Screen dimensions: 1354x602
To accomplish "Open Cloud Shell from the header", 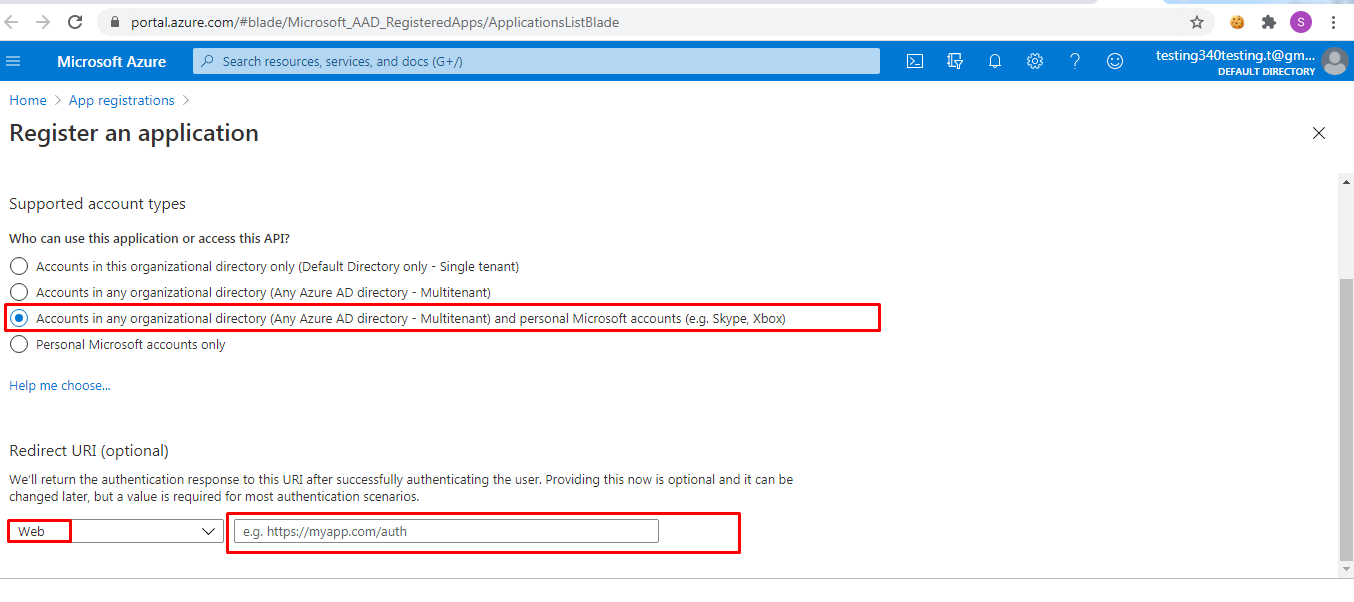I will [914, 61].
